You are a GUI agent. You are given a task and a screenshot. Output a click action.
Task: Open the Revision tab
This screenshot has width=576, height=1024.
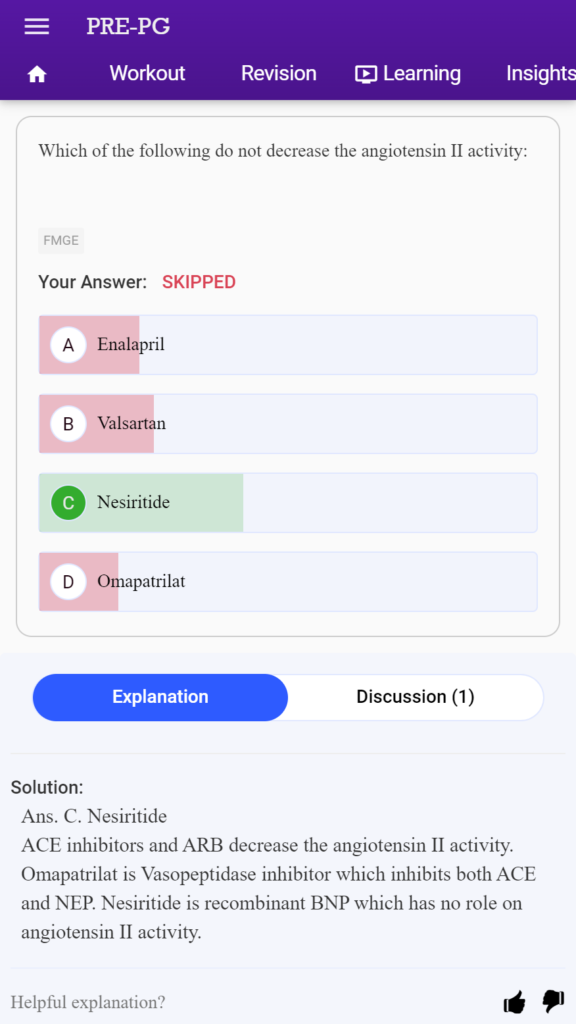278,73
